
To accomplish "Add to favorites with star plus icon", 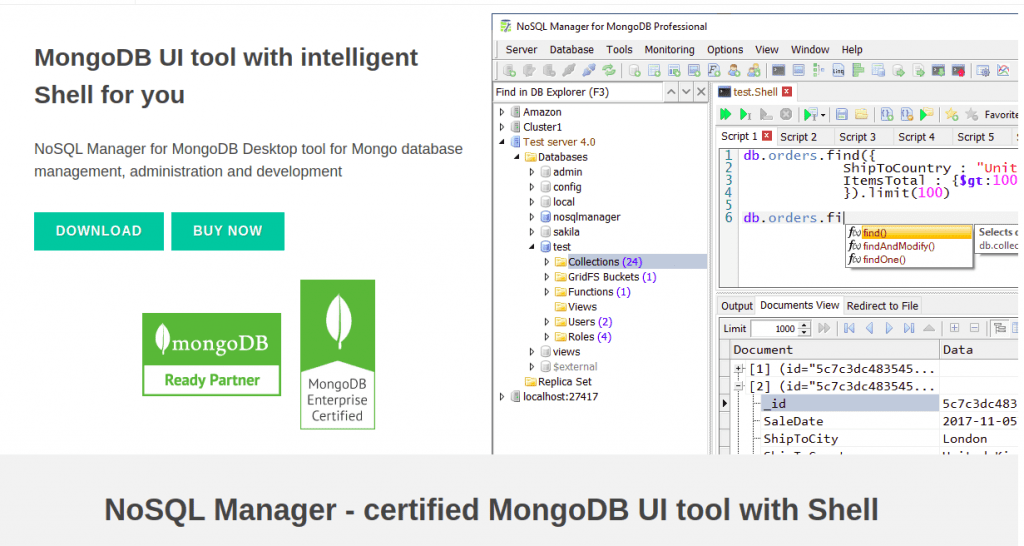I will [952, 115].
